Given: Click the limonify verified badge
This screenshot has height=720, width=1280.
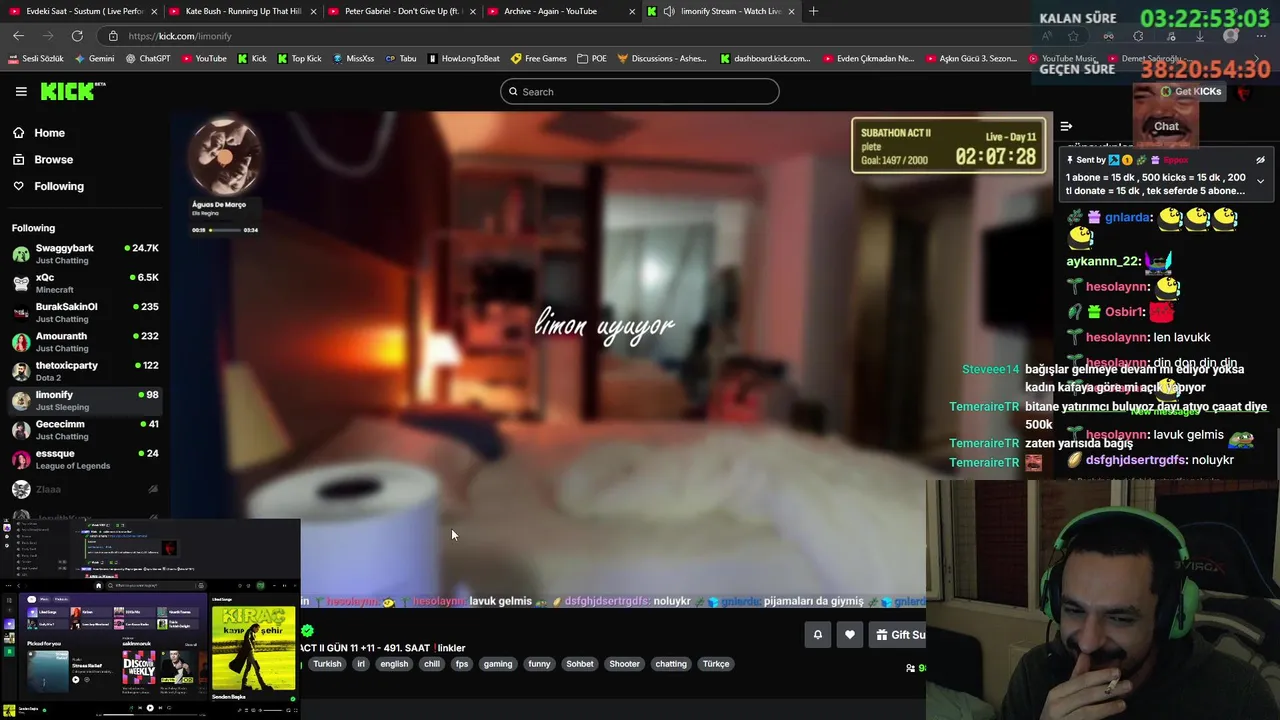Looking at the screenshot, I should (307, 631).
